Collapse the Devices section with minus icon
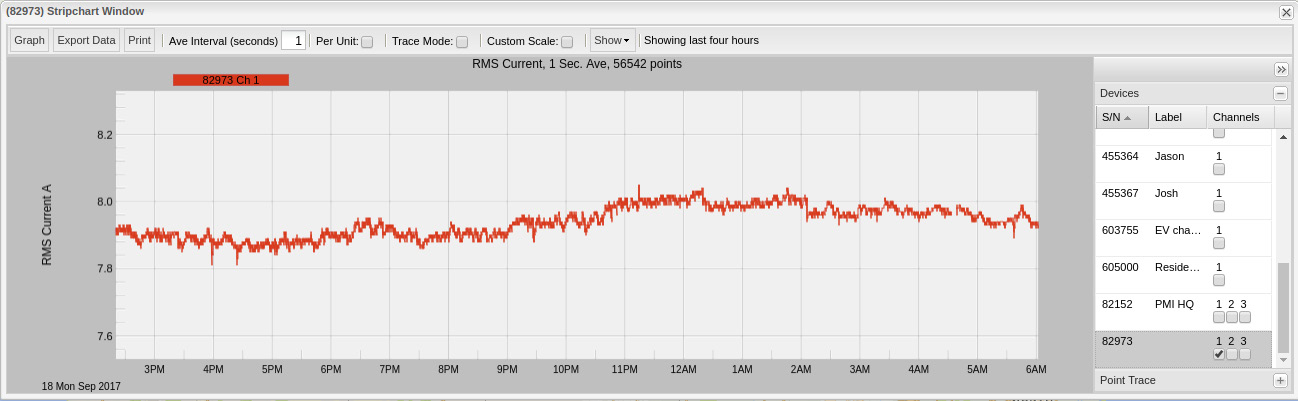 (x=1279, y=93)
